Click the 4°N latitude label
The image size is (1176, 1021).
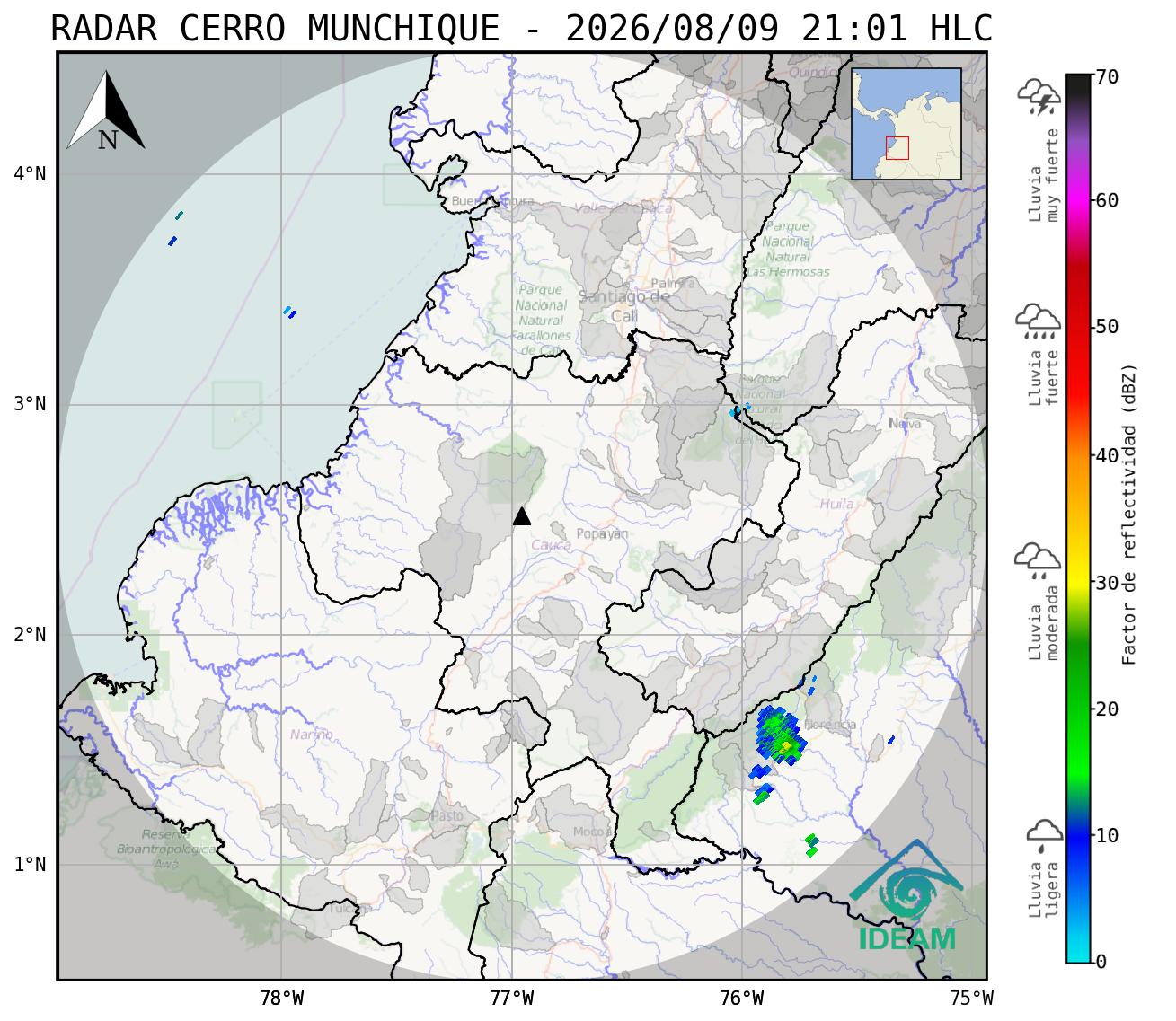coord(30,173)
